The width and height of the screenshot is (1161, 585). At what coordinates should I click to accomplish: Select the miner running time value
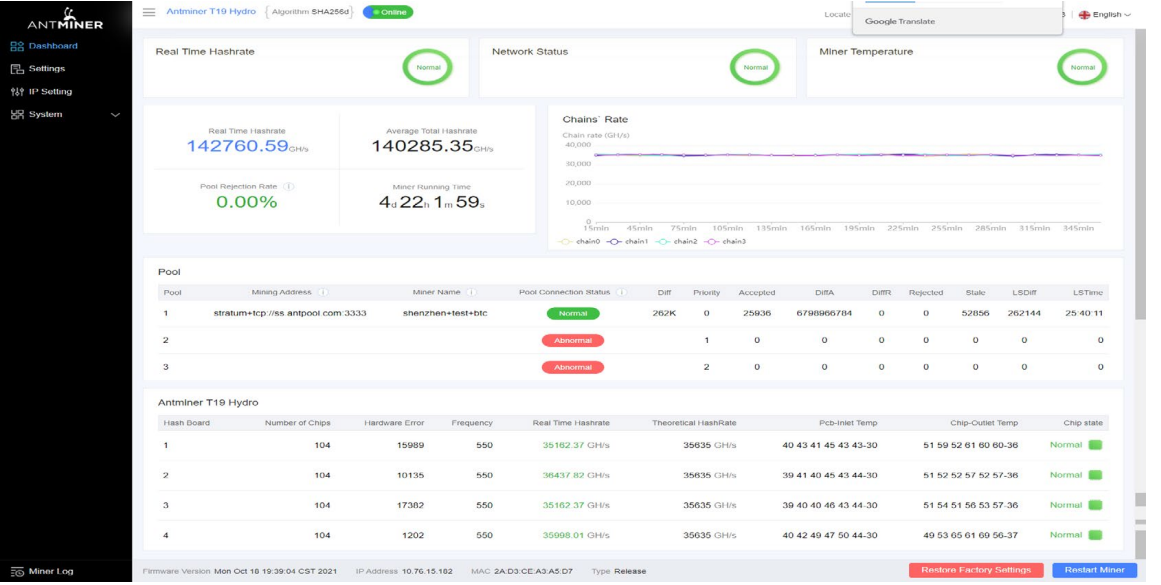point(432,202)
